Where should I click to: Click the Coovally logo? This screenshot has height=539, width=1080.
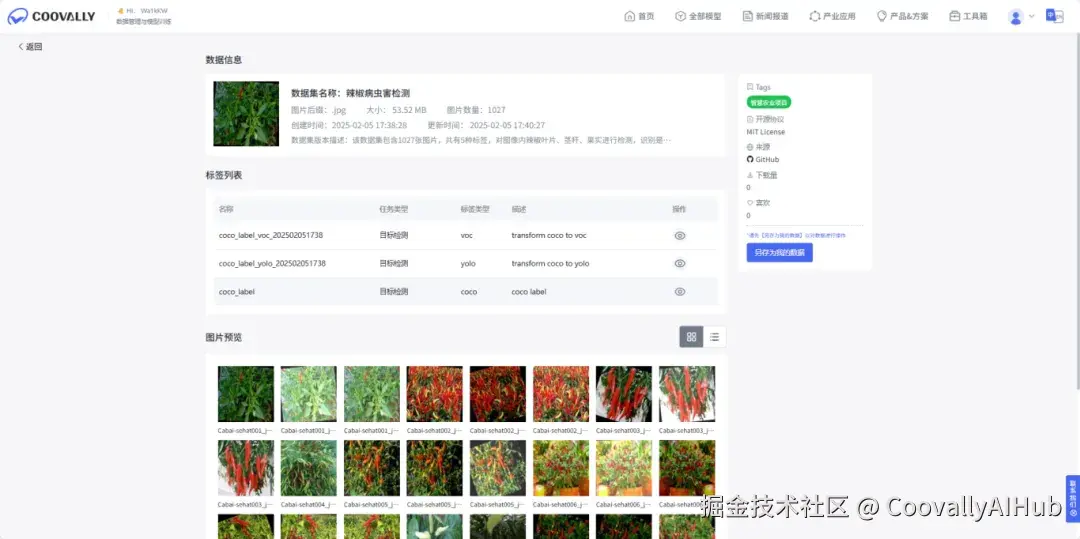click(x=51, y=17)
